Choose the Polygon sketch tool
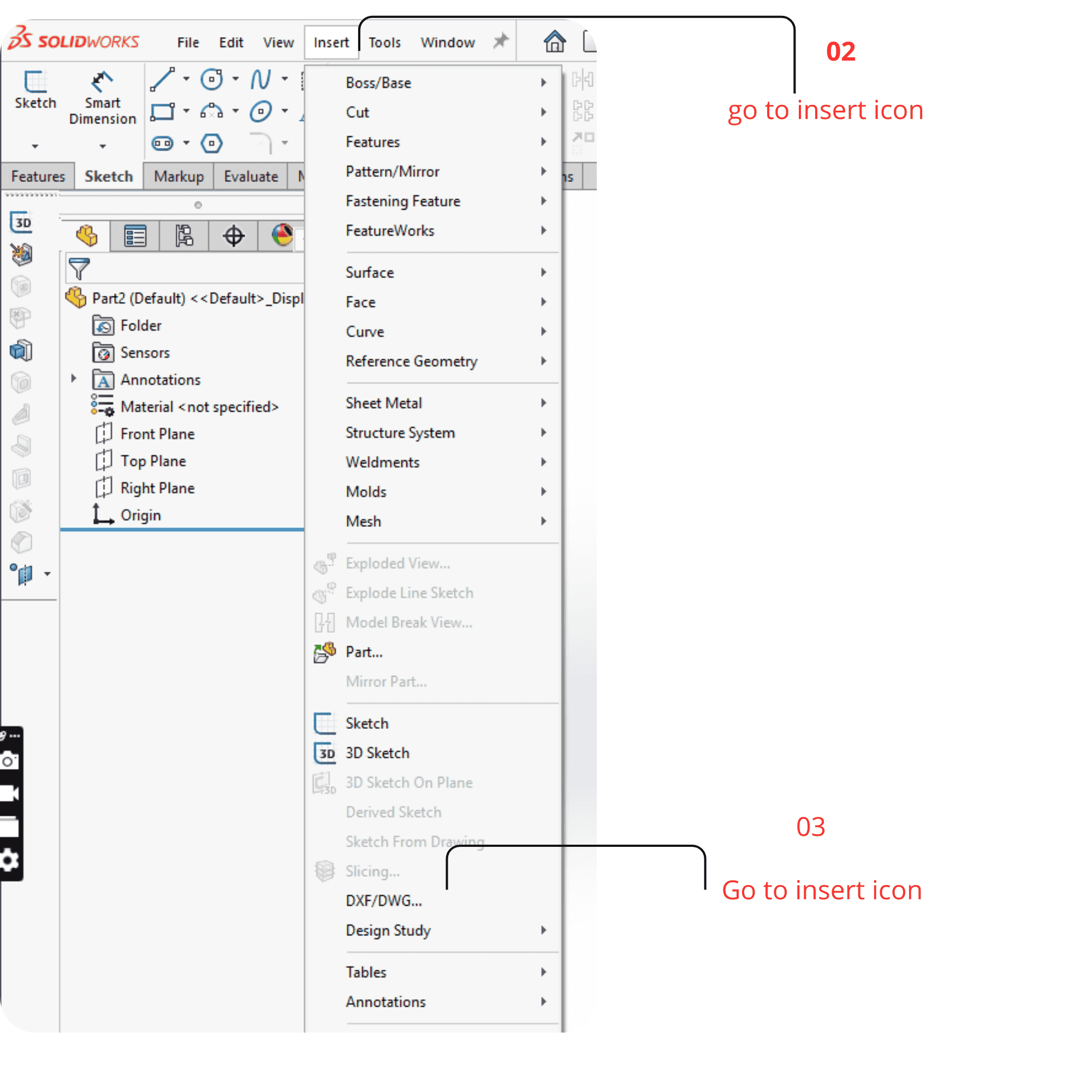1092x1092 pixels. (x=211, y=144)
